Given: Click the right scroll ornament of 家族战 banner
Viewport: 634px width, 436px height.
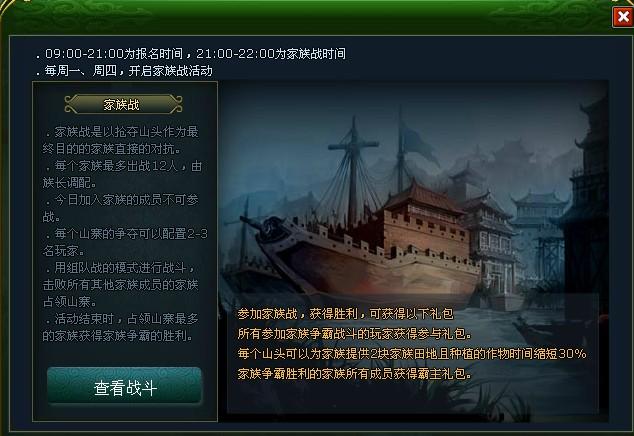Looking at the screenshot, I should pos(175,104).
